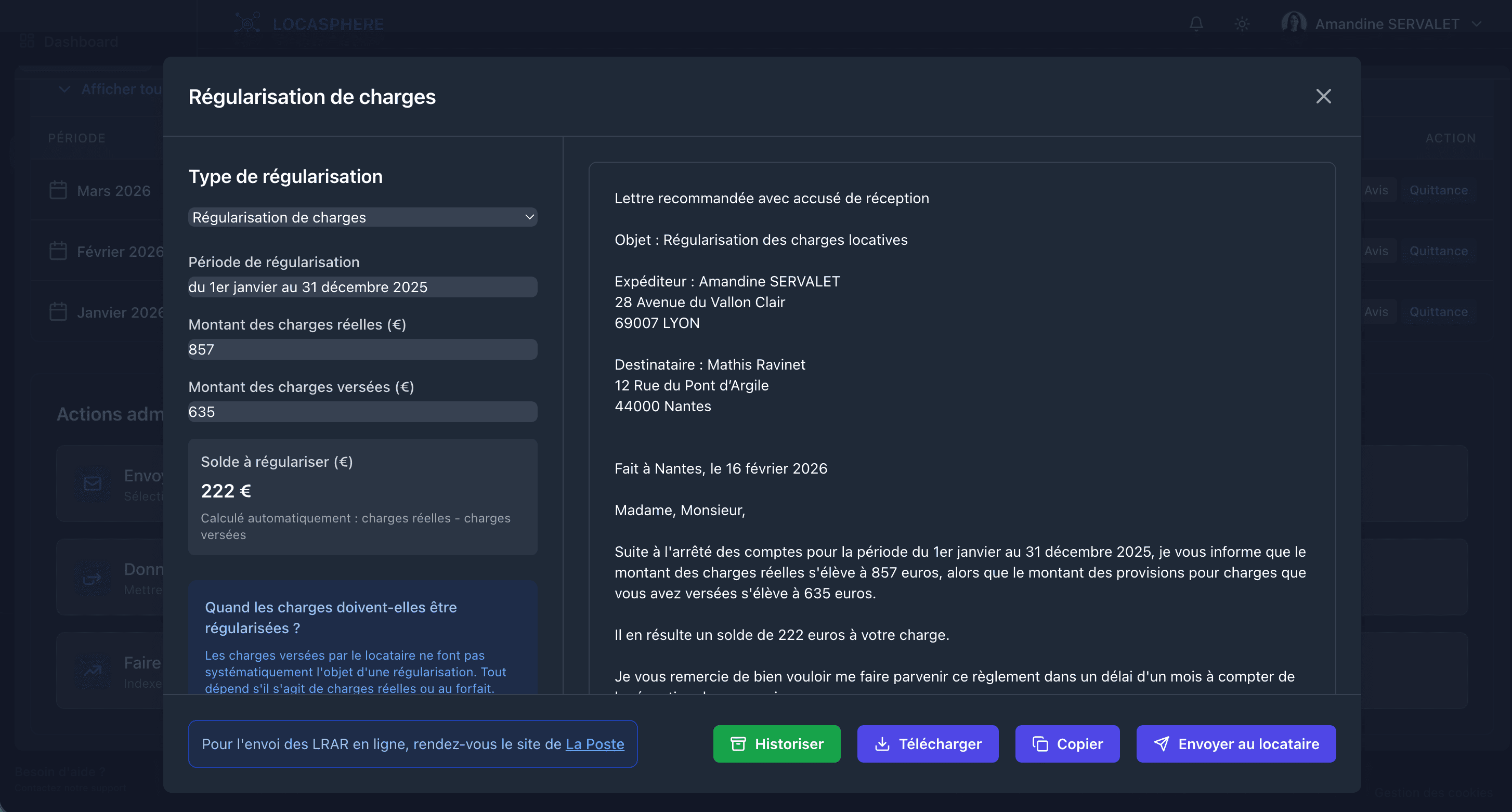Click the LOCASPHERE logo icon

click(247, 23)
